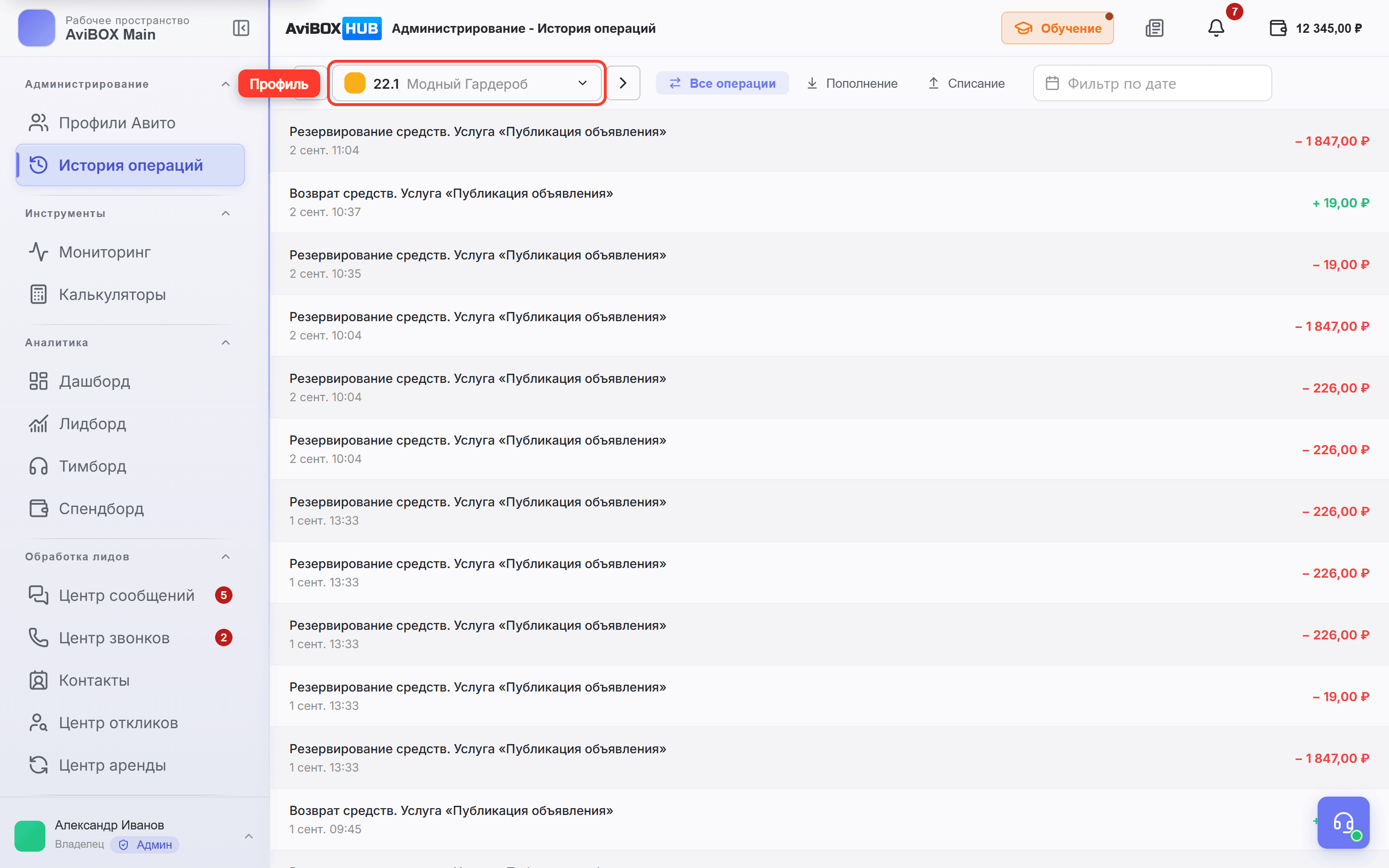Collapse the Администрирование section

(226, 84)
